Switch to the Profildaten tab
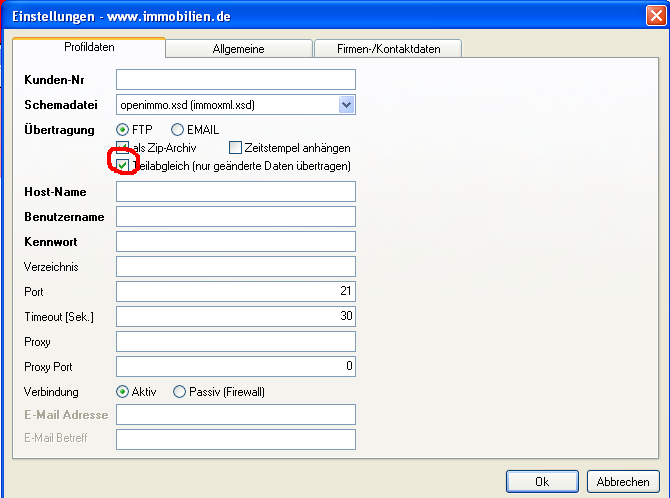 [89, 48]
